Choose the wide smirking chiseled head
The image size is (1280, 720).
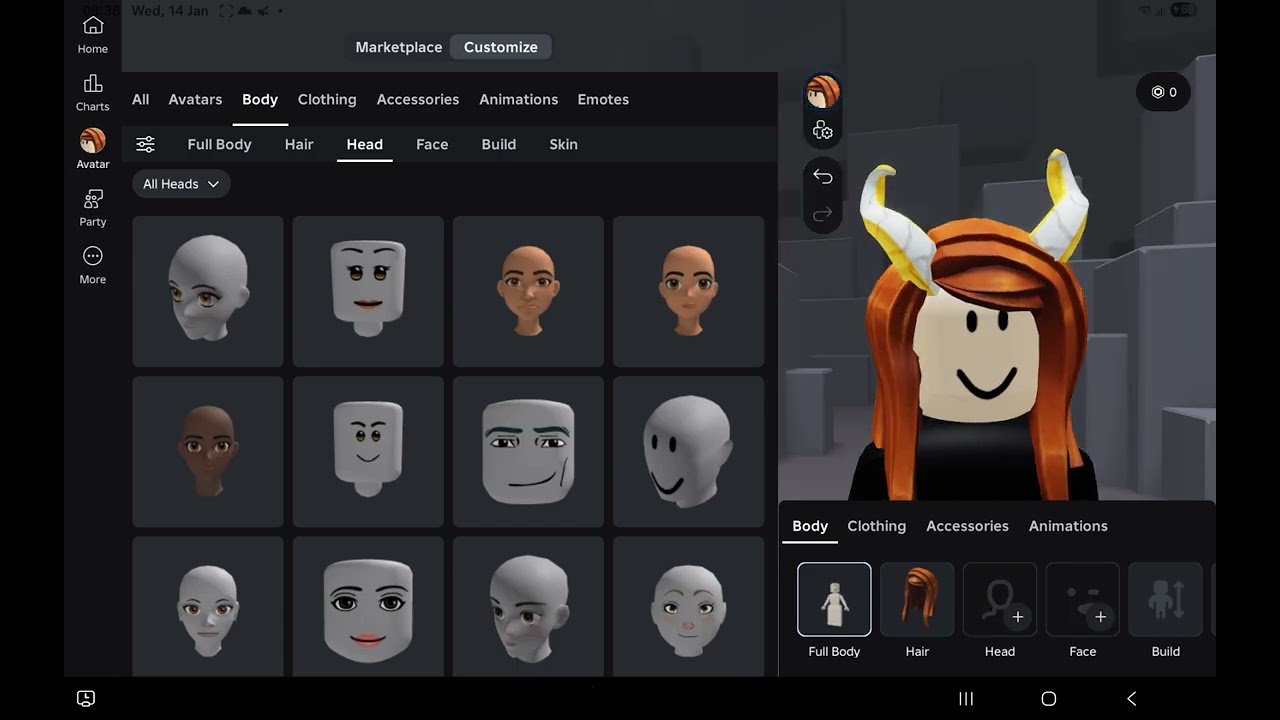tap(528, 451)
